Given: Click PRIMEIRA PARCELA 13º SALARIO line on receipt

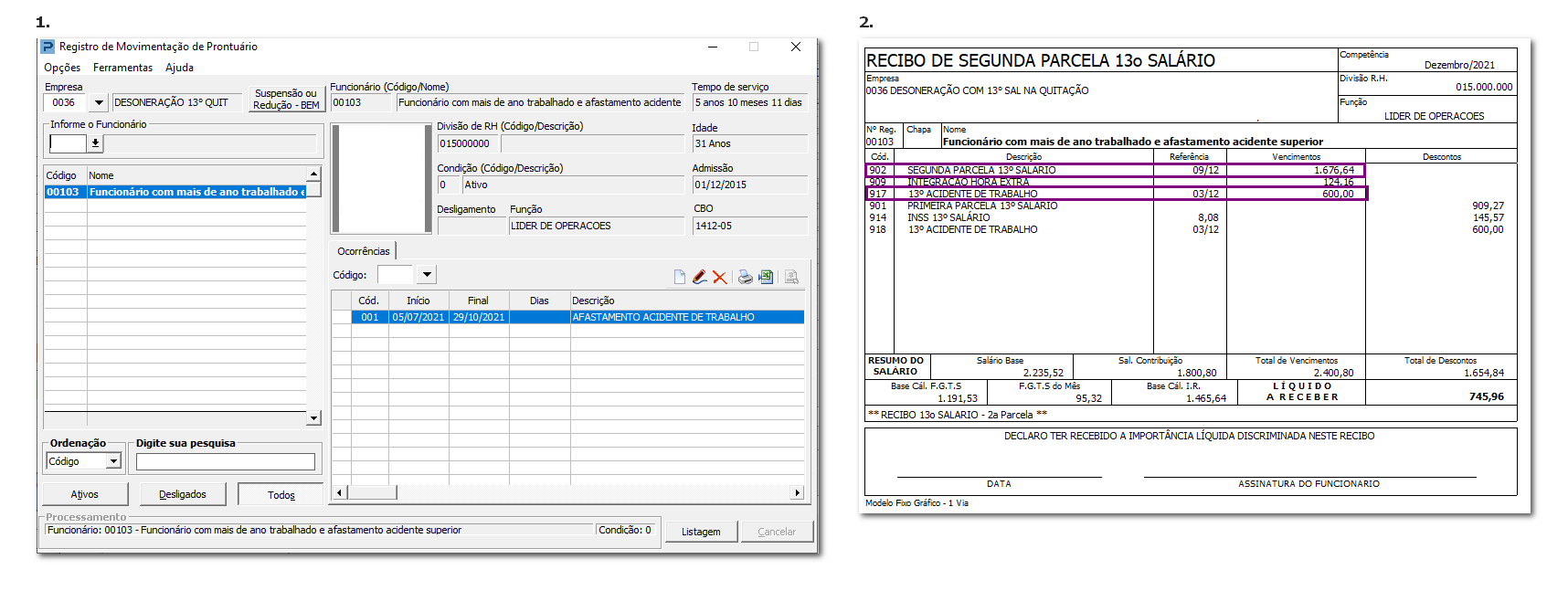Looking at the screenshot, I should 982,206.
